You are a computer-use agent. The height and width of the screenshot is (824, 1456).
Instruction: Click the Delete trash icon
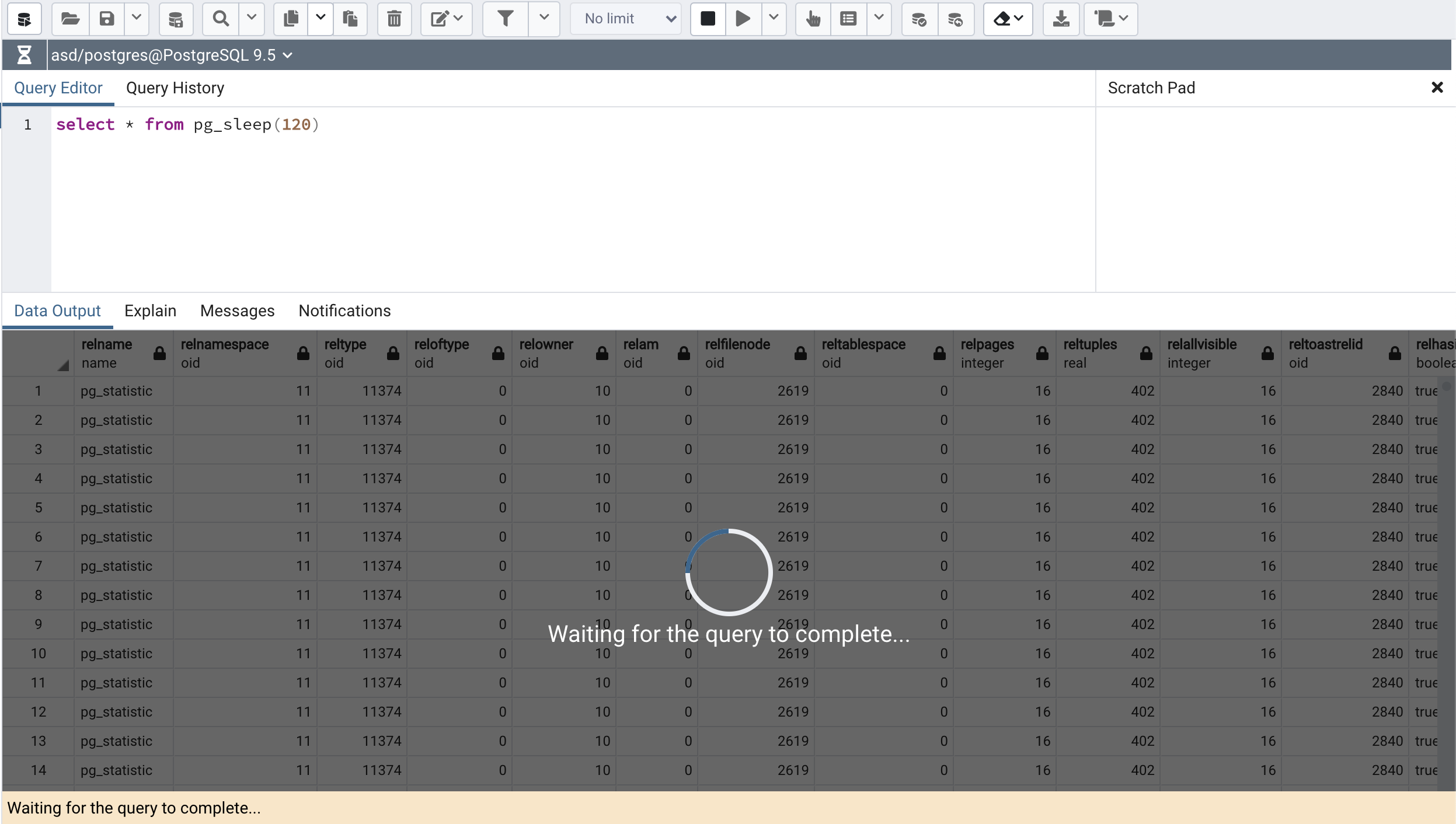click(x=395, y=19)
